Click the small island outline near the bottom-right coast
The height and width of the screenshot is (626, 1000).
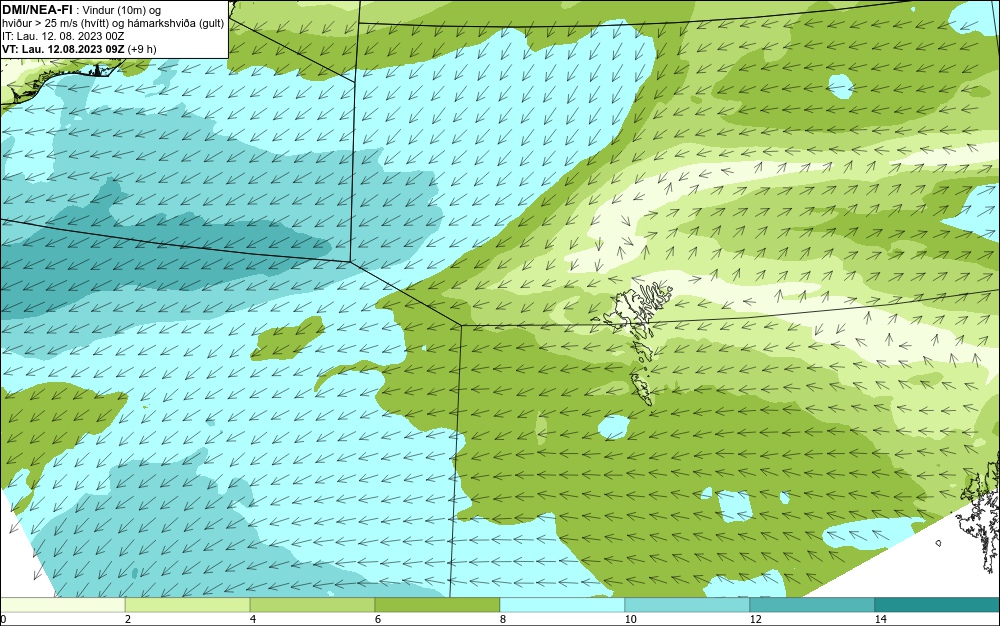pyautogui.click(x=939, y=543)
